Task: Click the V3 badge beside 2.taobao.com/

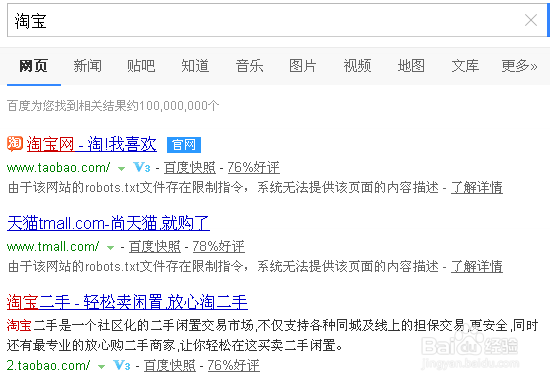Action: (x=122, y=365)
